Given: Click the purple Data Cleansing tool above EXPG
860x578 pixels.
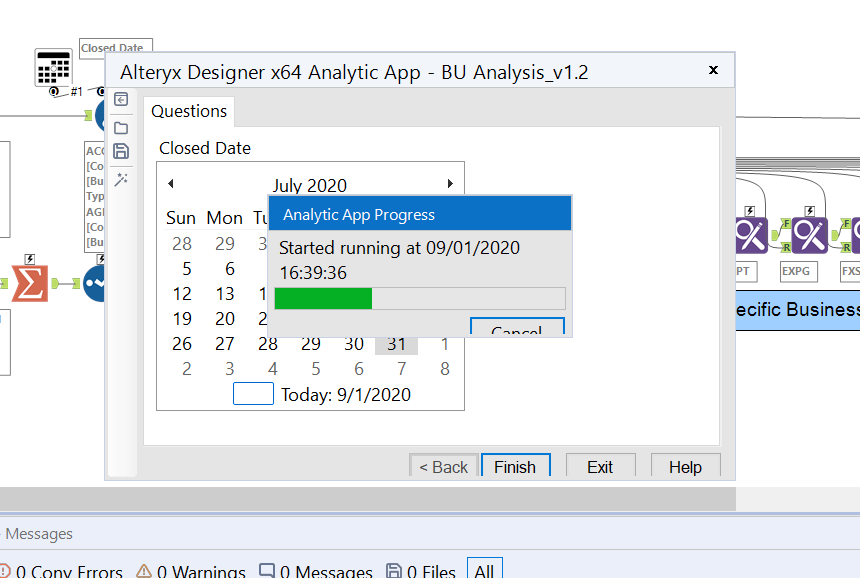Looking at the screenshot, I should (x=810, y=237).
